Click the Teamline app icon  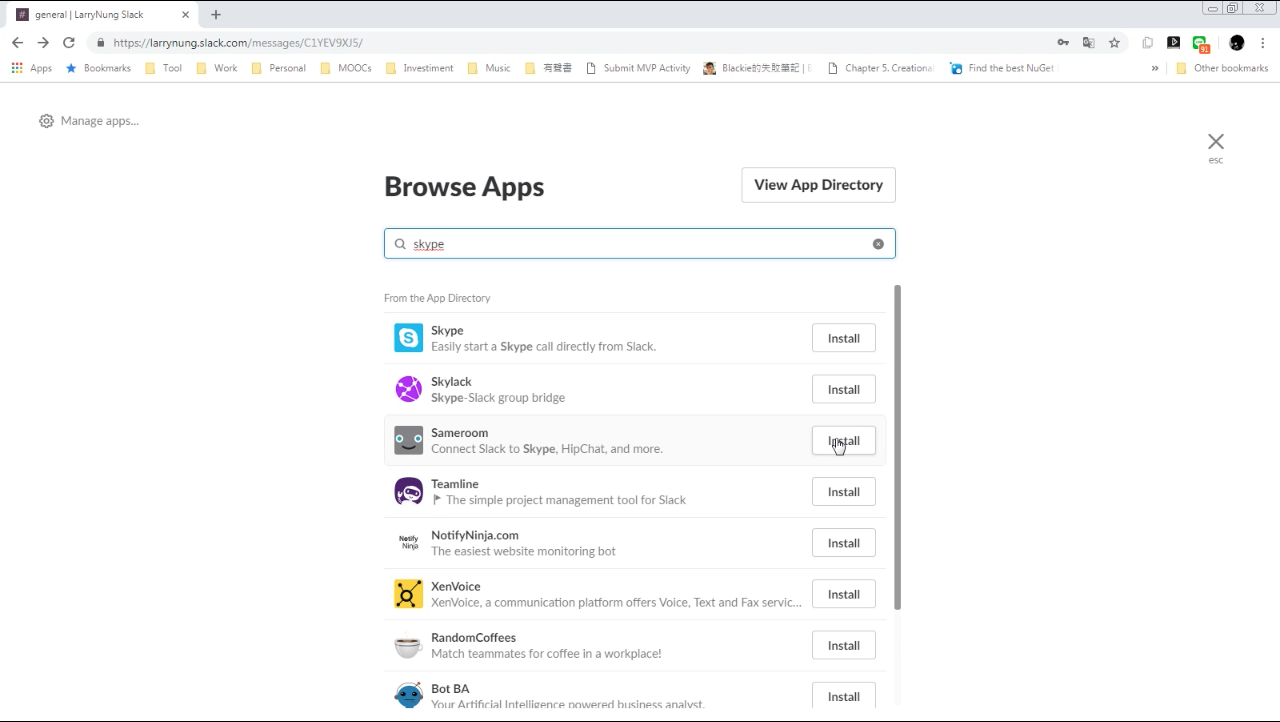pyautogui.click(x=408, y=491)
